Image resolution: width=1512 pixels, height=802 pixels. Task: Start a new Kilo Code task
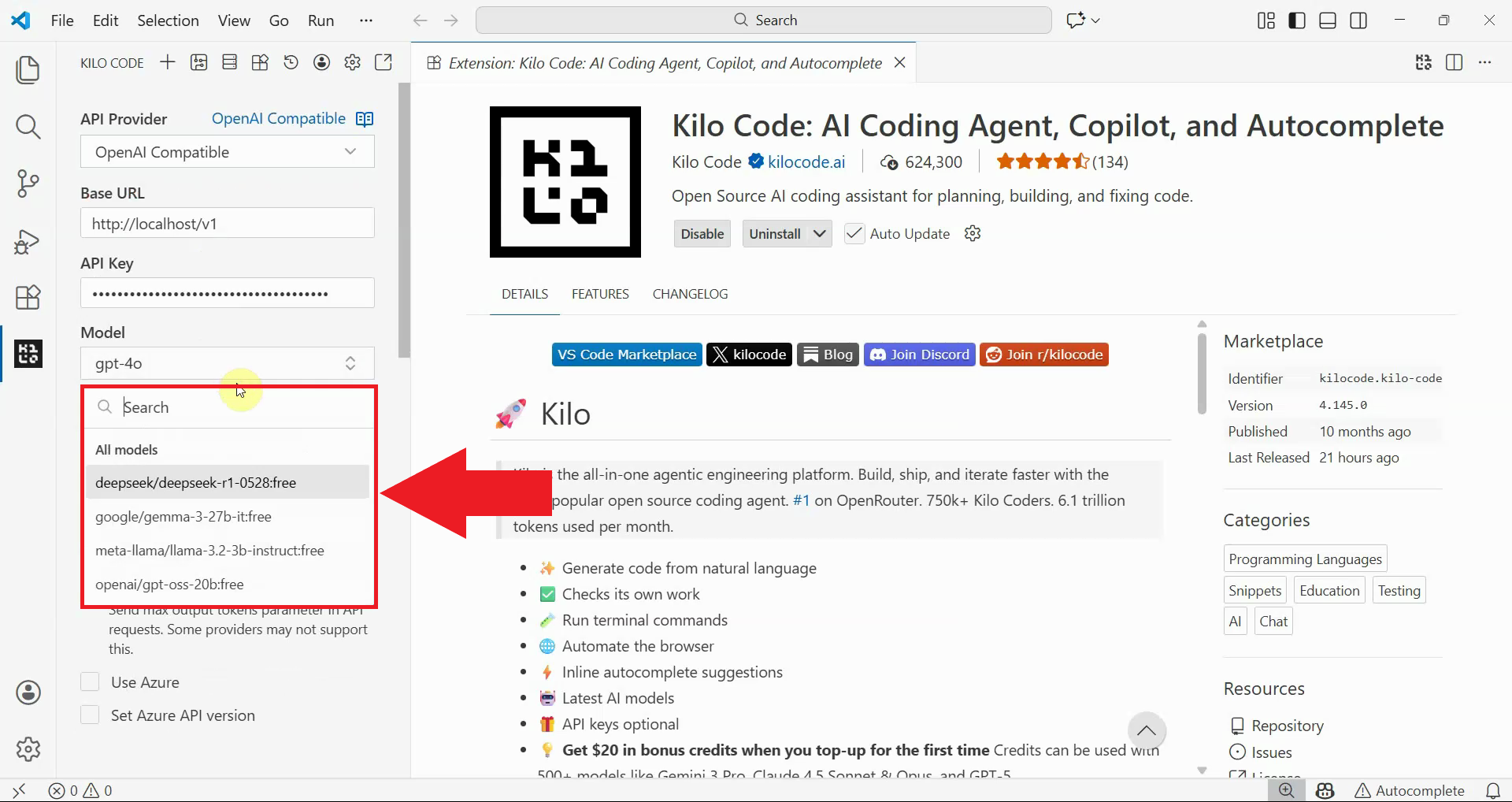click(x=167, y=63)
